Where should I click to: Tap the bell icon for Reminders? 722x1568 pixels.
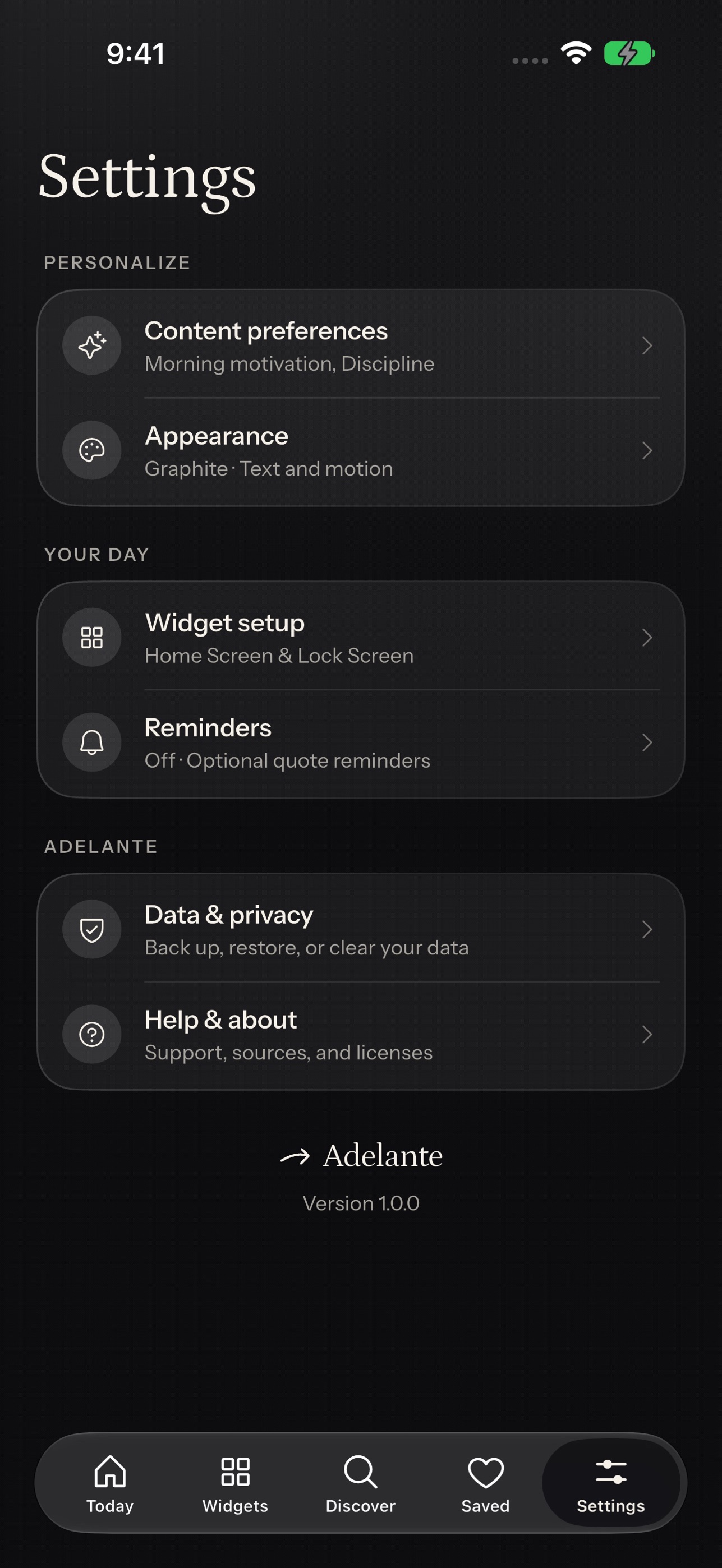tap(92, 742)
